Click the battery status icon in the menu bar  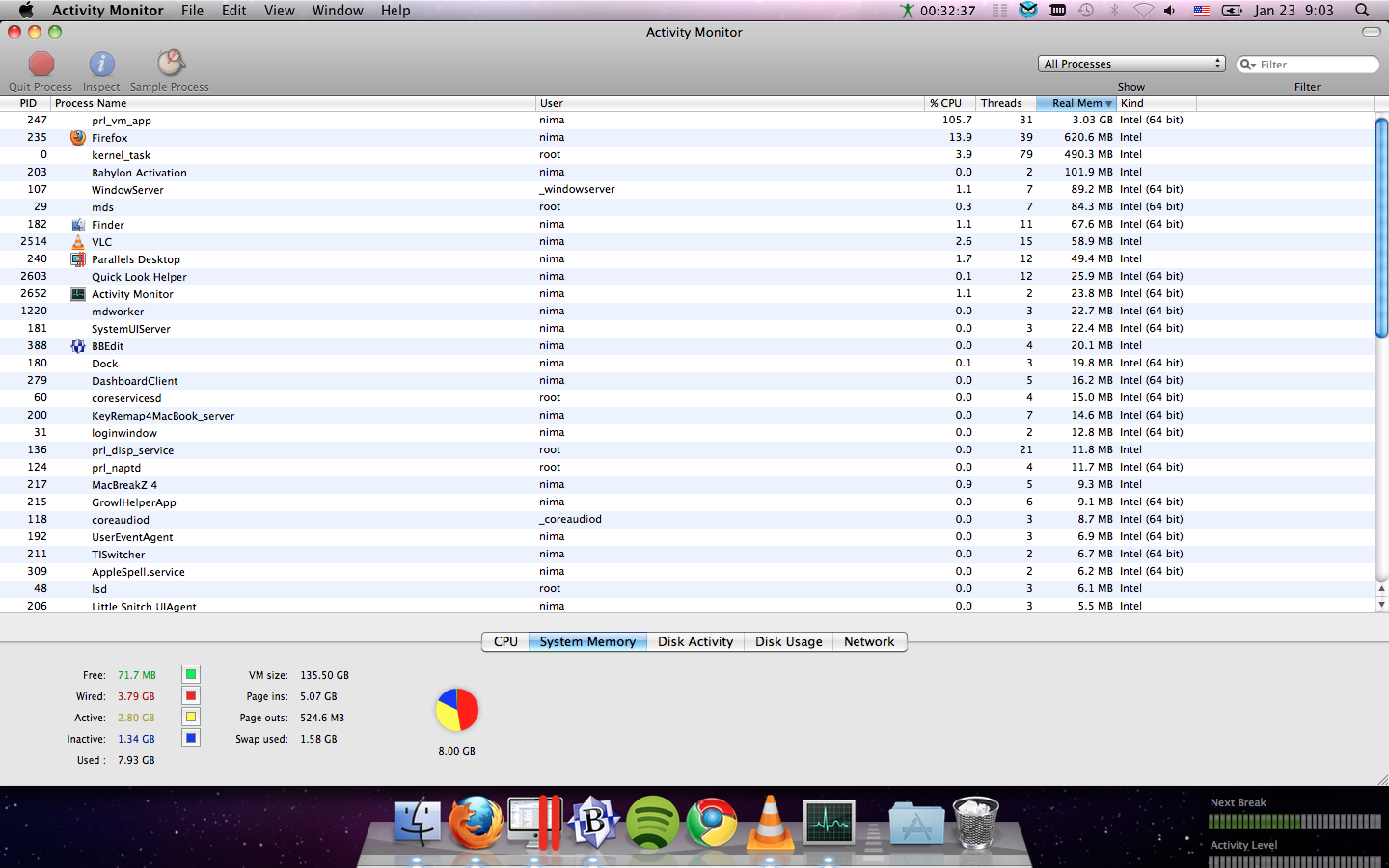coord(1232,10)
